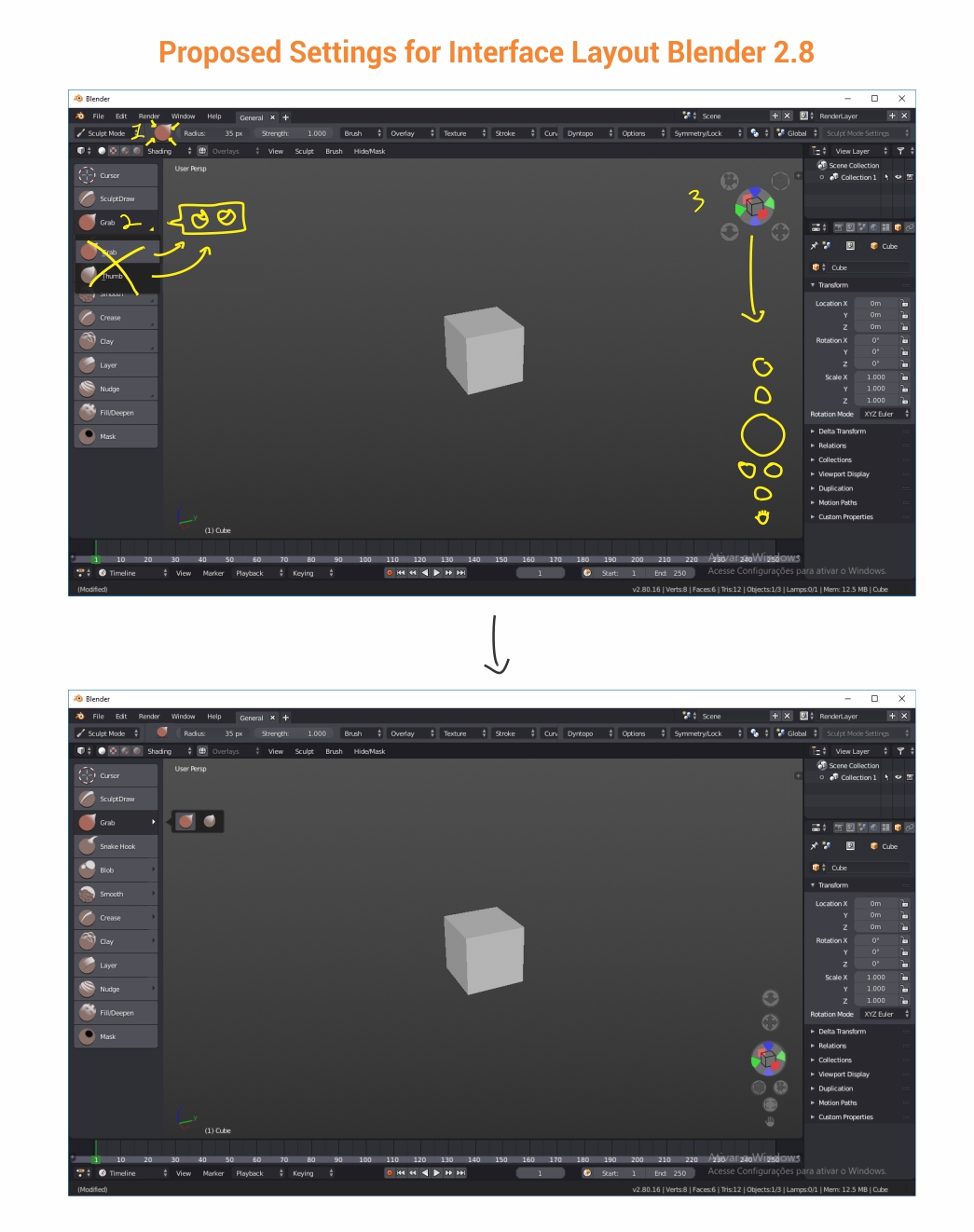This screenshot has width=974, height=1232.
Task: Select Crease brush in upper Blender window
Action: click(x=116, y=318)
